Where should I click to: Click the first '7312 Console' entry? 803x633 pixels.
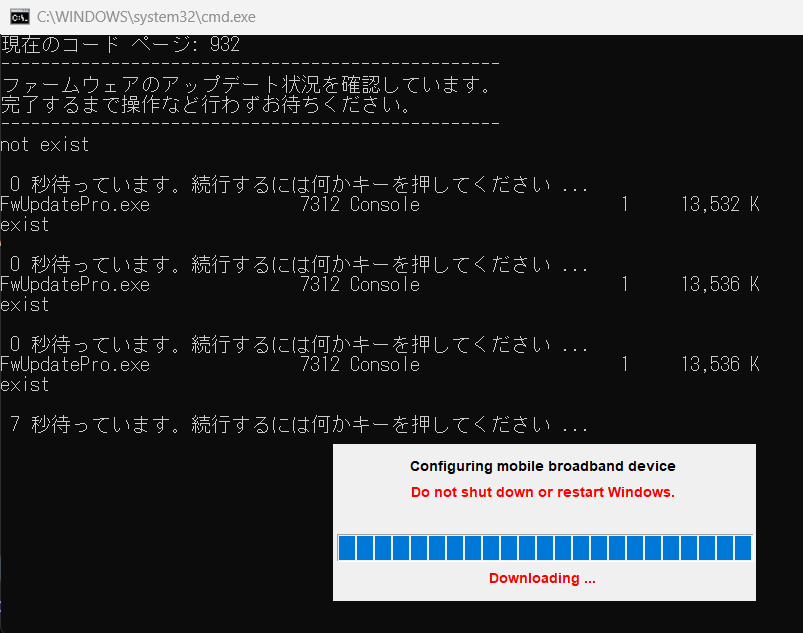pyautogui.click(x=360, y=205)
